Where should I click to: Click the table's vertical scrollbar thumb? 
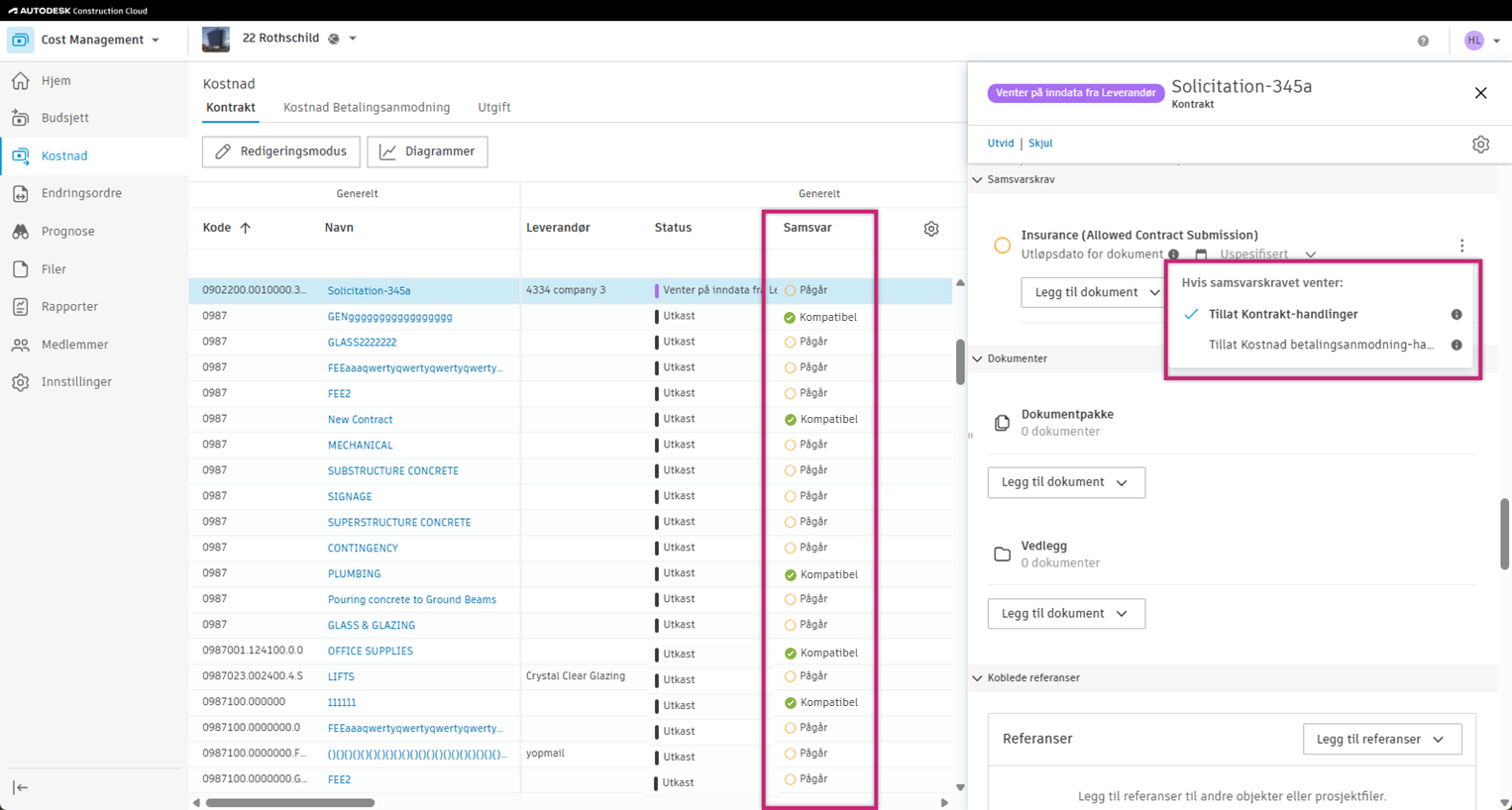(960, 362)
